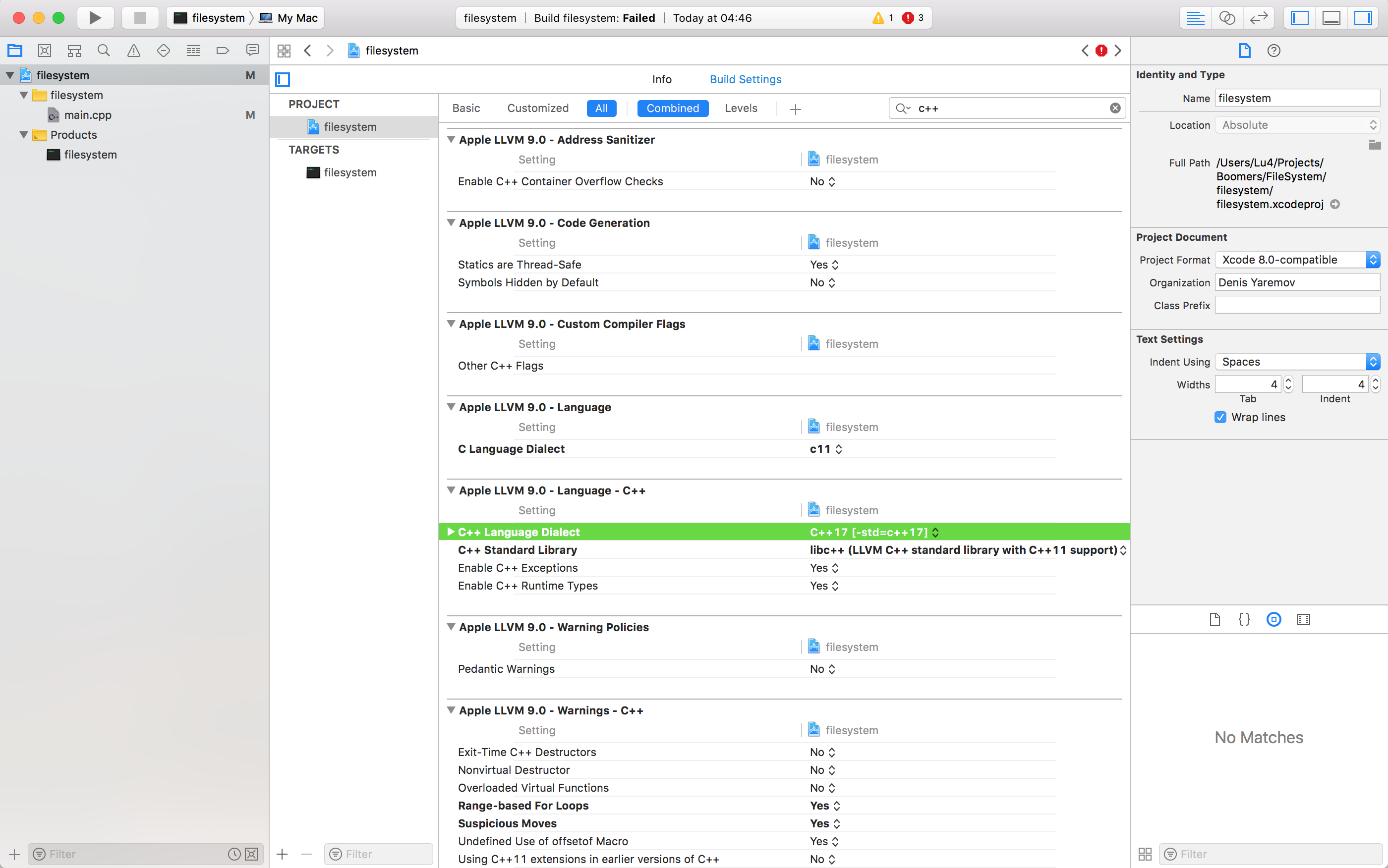This screenshot has height=868, width=1388.
Task: Switch to the Info tab
Action: (662, 79)
